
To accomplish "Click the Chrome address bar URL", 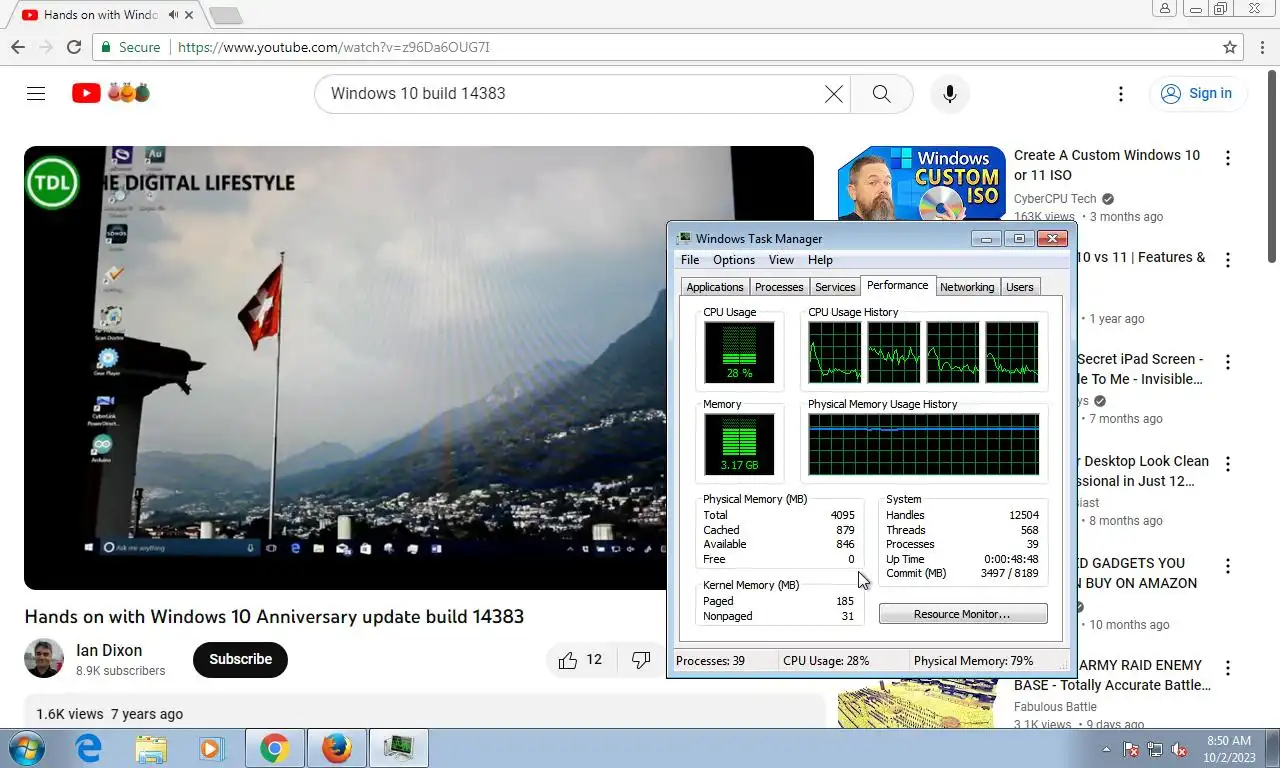I will (x=334, y=47).
